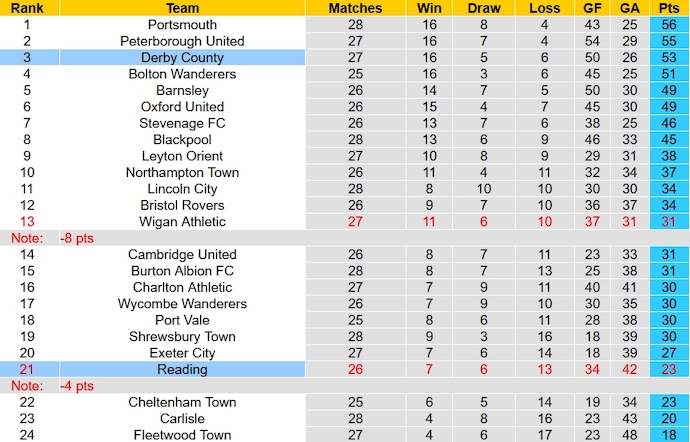Click the Win column header
Image resolution: width=690 pixels, height=442 pixels.
(x=429, y=8)
